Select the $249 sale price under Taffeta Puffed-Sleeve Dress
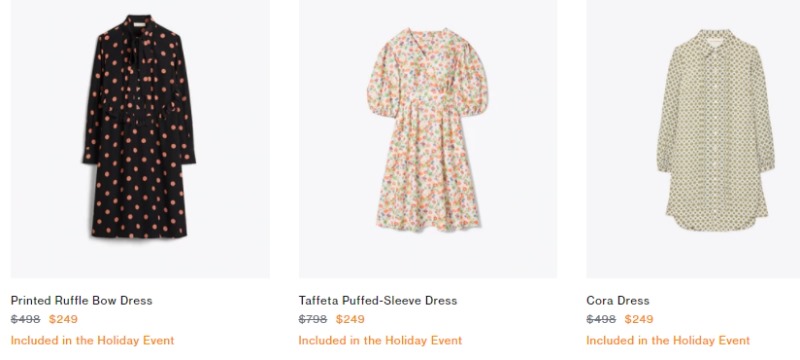Screen dimensions: 800x360 click(x=350, y=319)
